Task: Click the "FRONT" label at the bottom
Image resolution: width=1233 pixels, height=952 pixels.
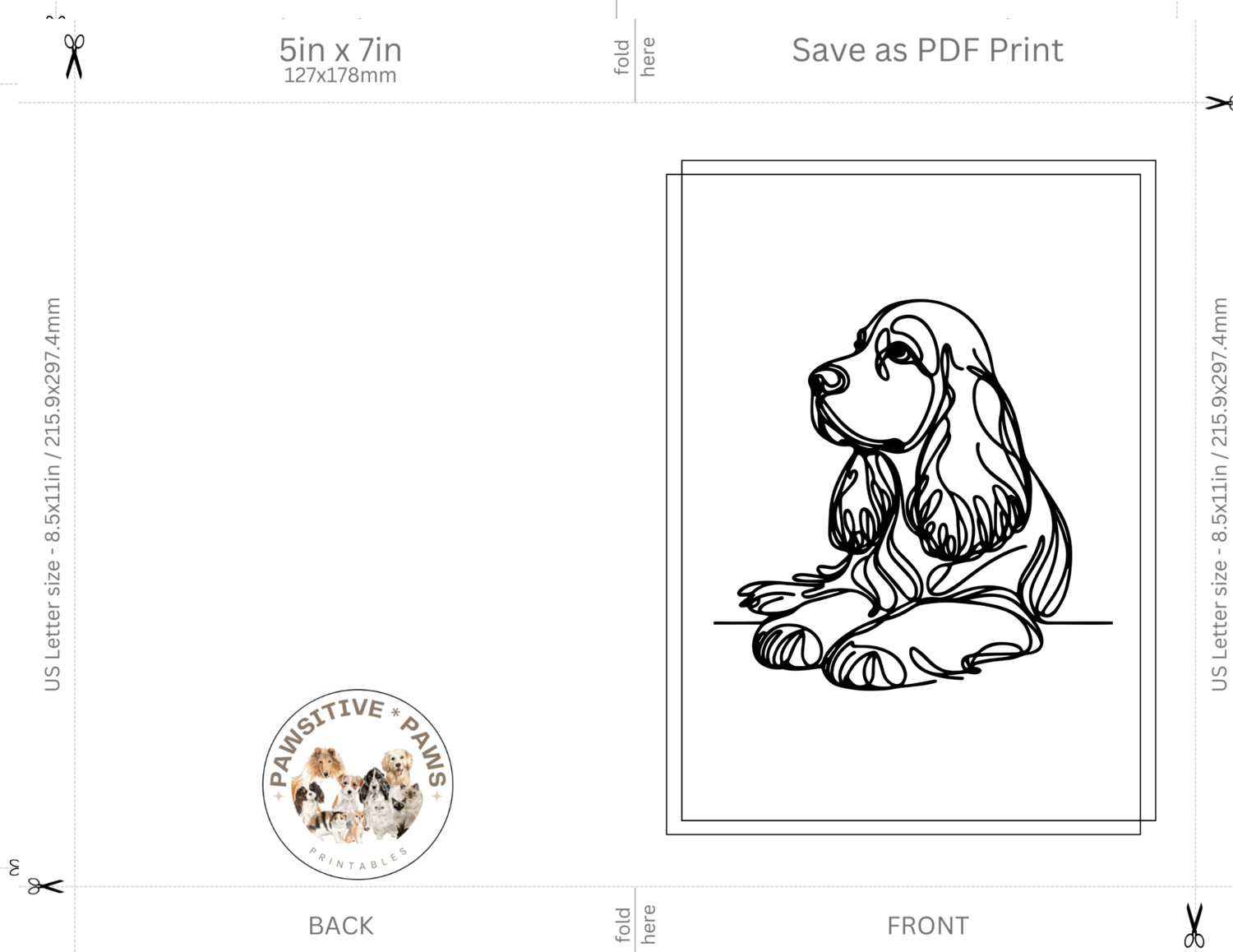Action: tap(927, 926)
